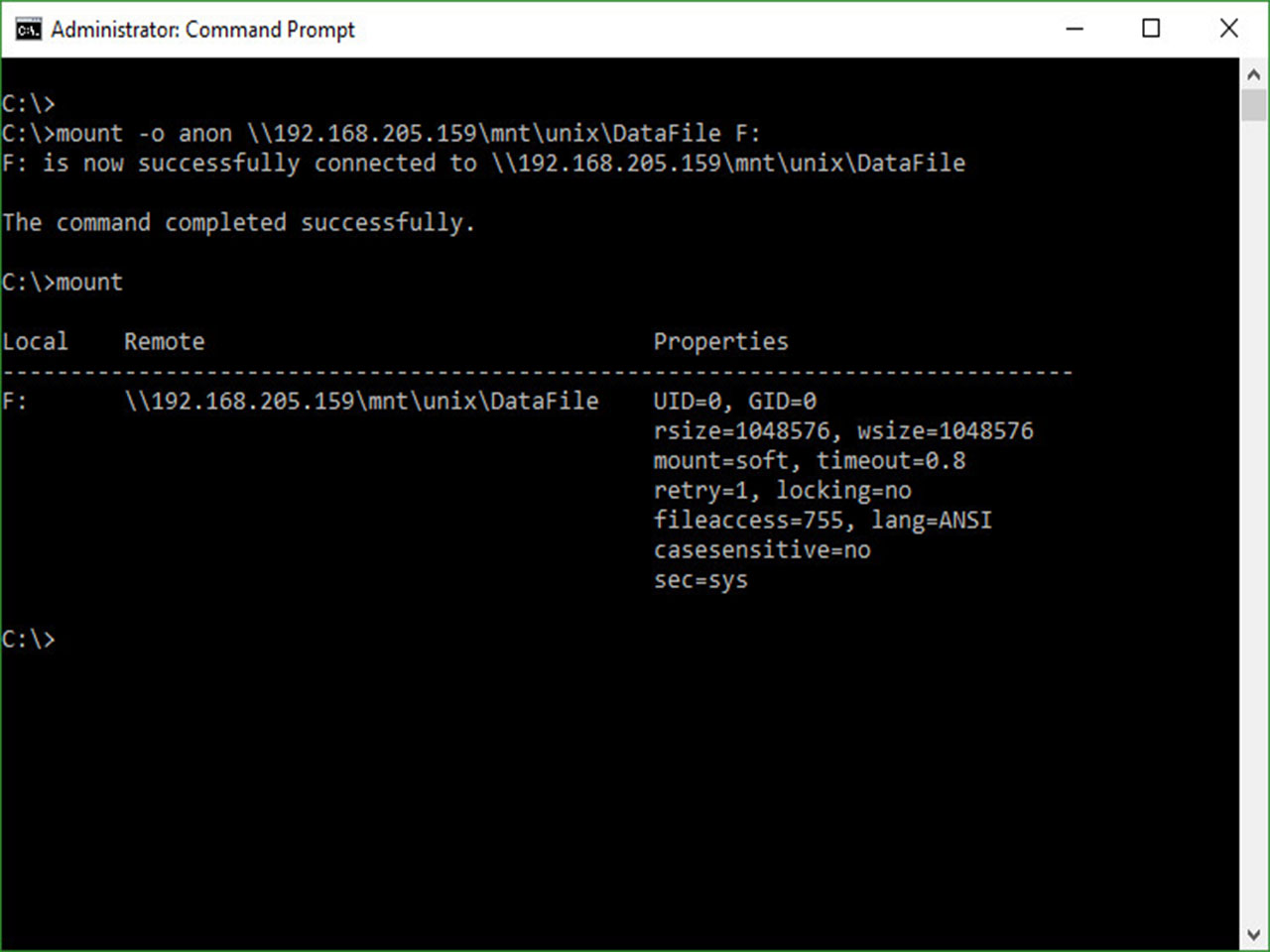Click the scrollbar down arrow
1270x952 pixels.
(1253, 934)
